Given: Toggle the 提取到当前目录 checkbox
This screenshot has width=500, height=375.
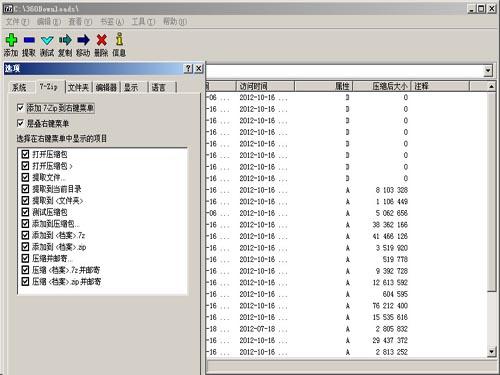Looking at the screenshot, I should (x=25, y=189).
